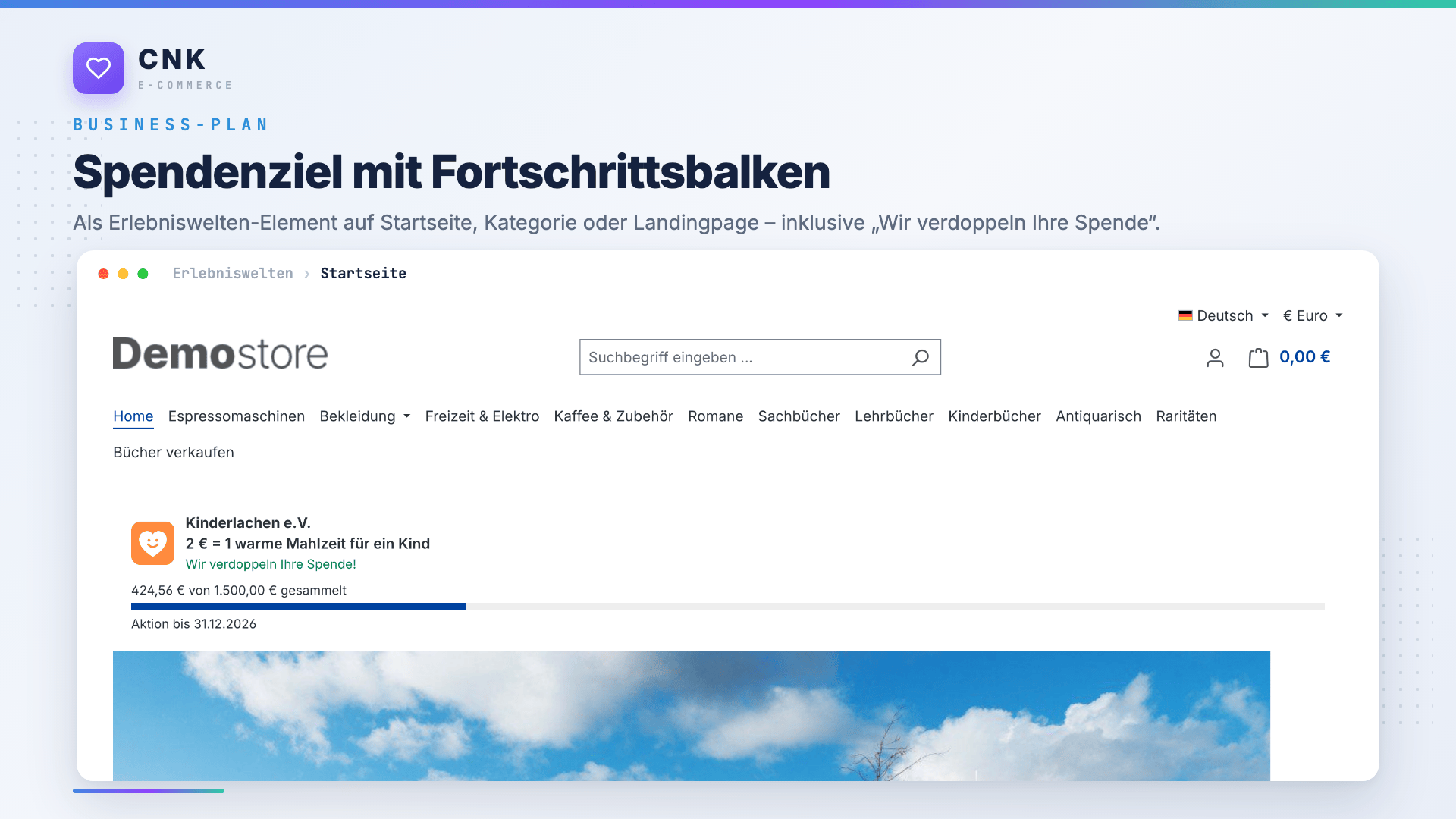Click the Kinderlachen e.V. title
1456x819 pixels.
pyautogui.click(x=248, y=523)
